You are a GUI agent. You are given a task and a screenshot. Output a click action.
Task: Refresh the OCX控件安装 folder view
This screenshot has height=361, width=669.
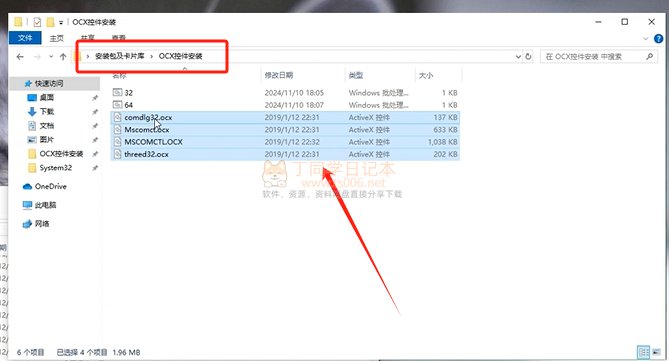point(528,56)
